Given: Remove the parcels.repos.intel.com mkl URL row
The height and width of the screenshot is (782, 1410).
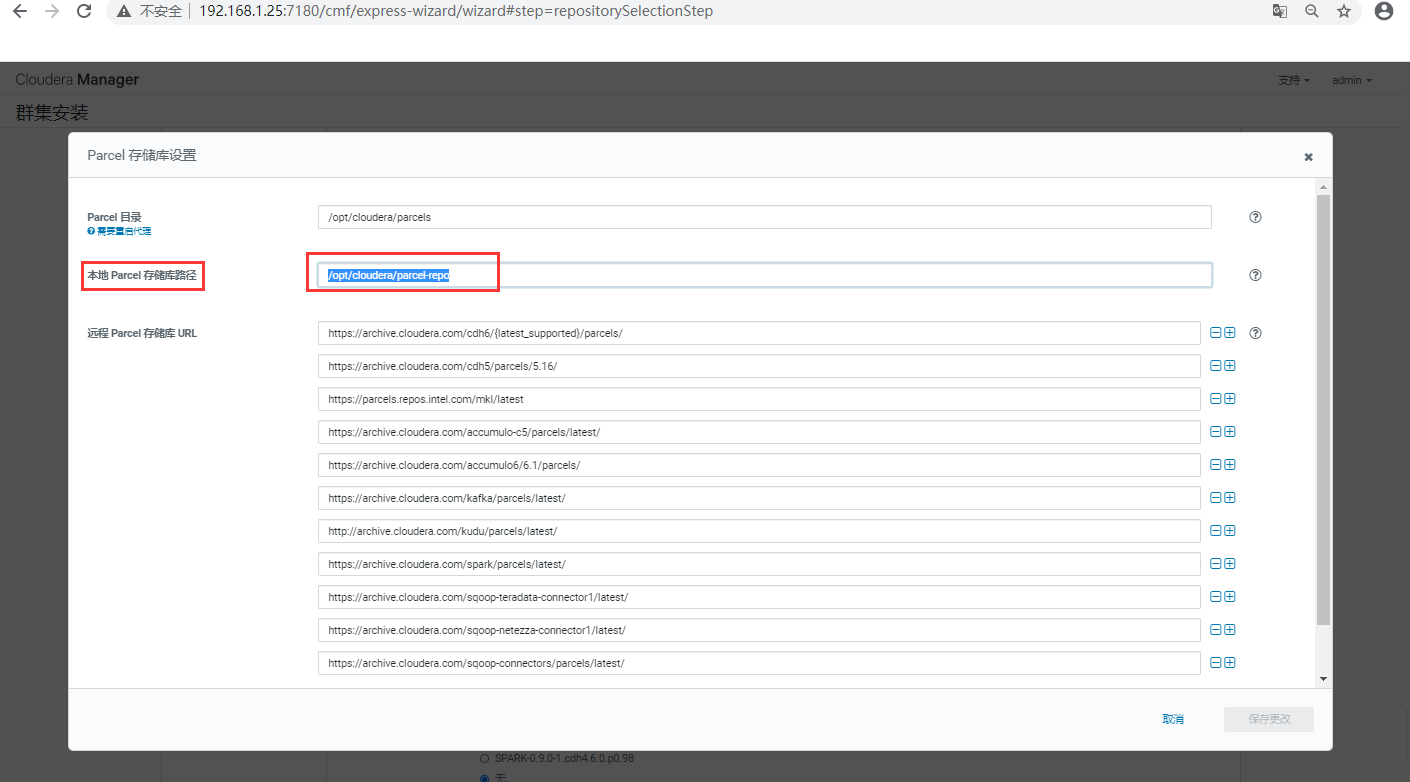Looking at the screenshot, I should tap(1216, 399).
